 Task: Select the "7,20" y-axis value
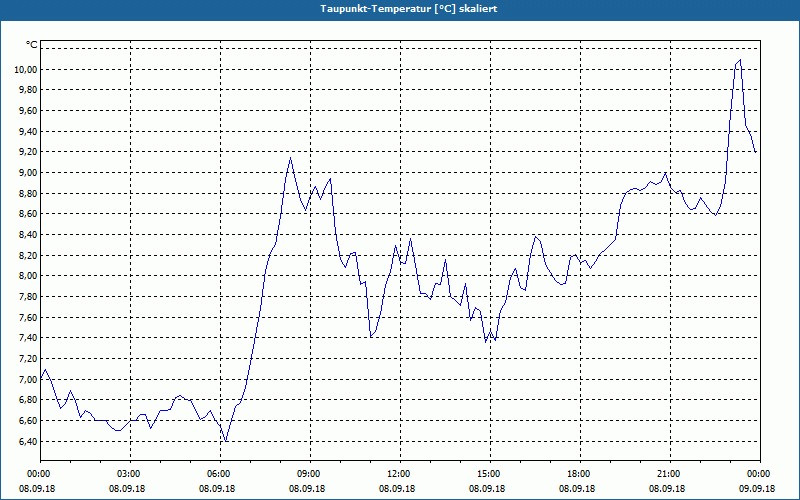28,359
